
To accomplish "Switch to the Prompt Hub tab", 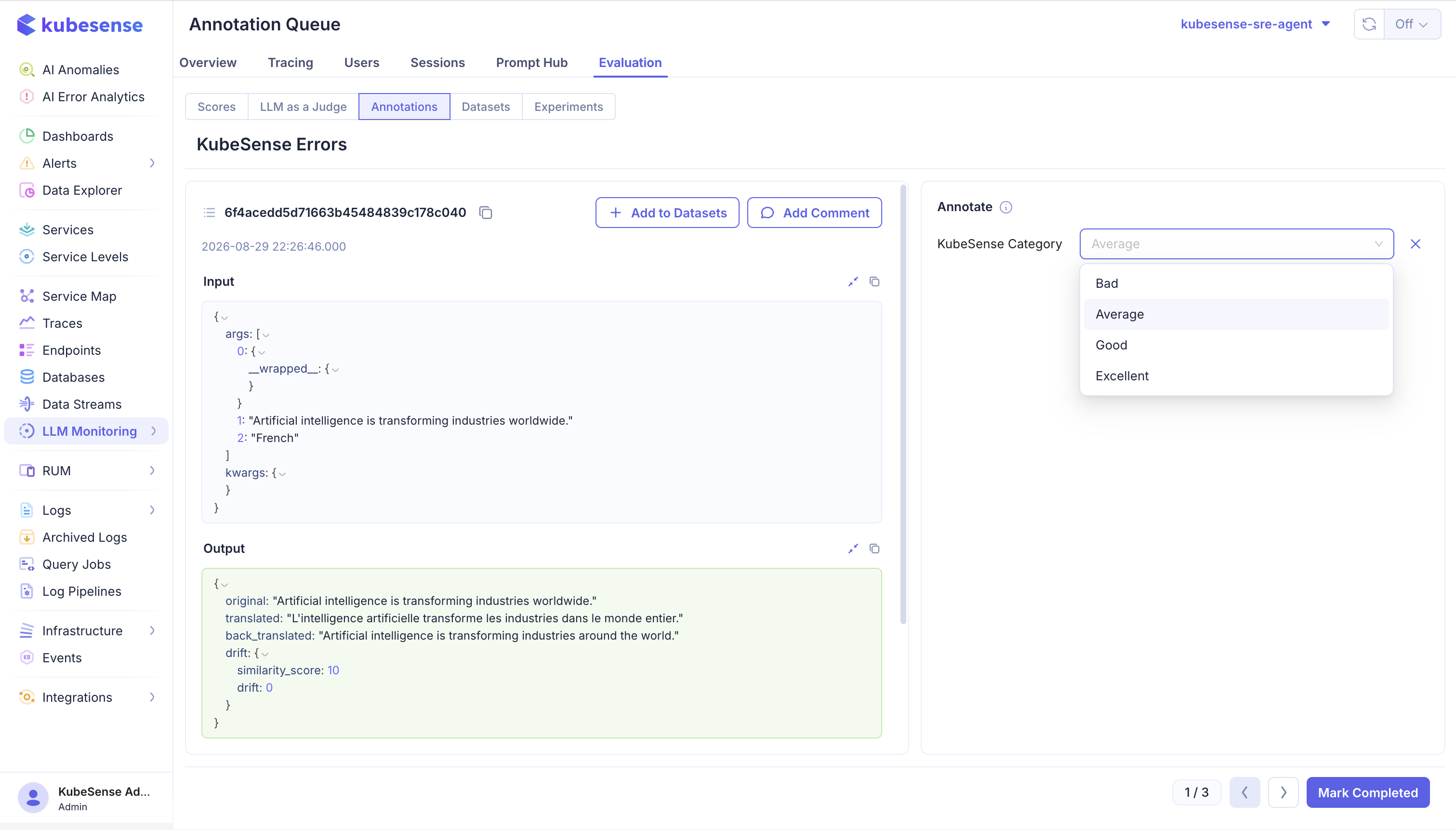I will tap(531, 63).
